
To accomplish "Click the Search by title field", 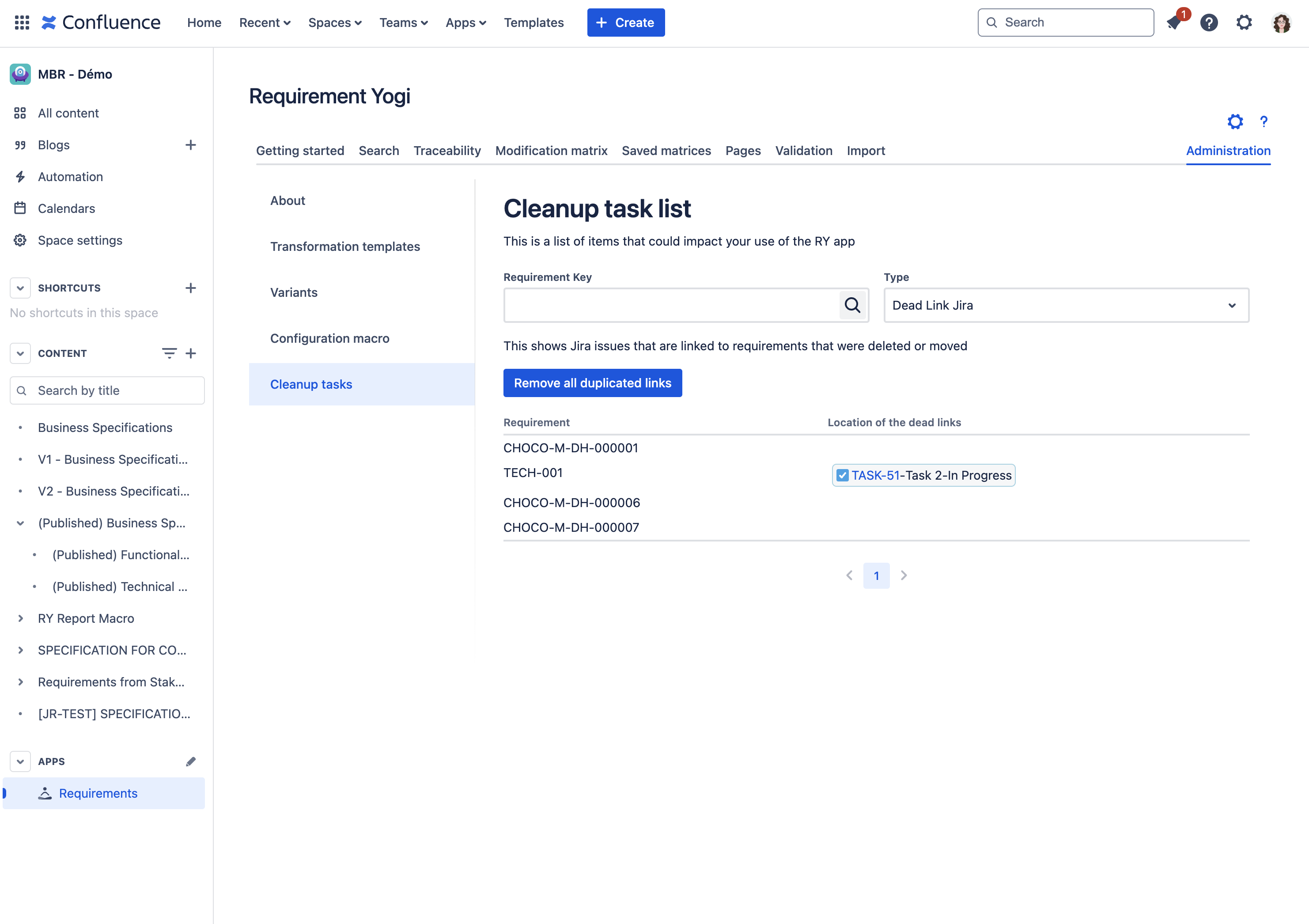I will [106, 390].
